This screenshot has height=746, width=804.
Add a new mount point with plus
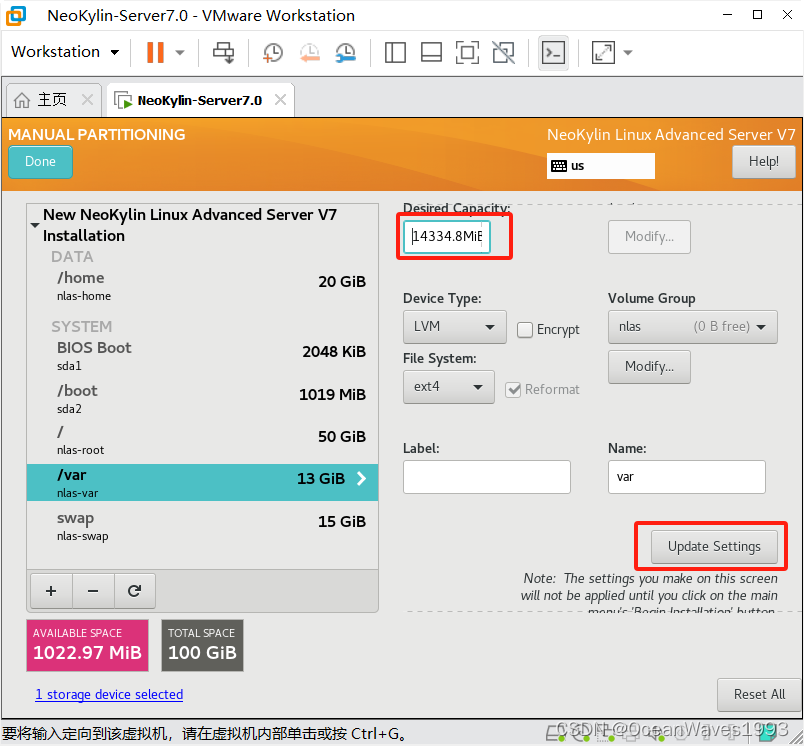pos(51,591)
